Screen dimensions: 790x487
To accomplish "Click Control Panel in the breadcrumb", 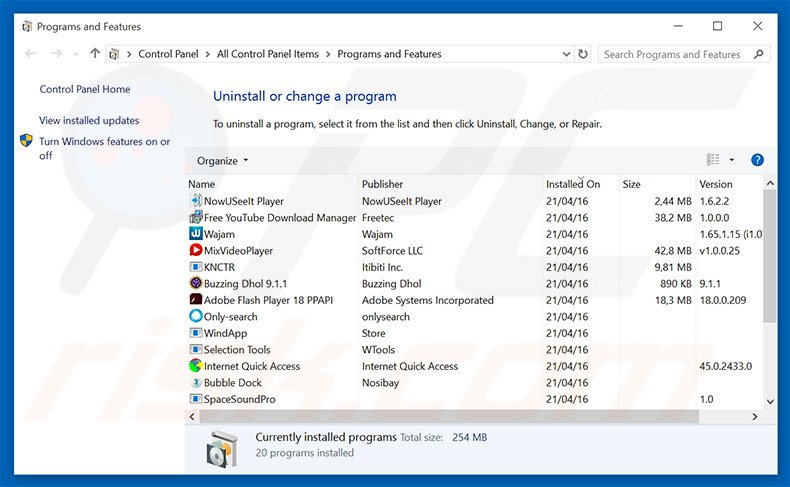I will click(168, 54).
